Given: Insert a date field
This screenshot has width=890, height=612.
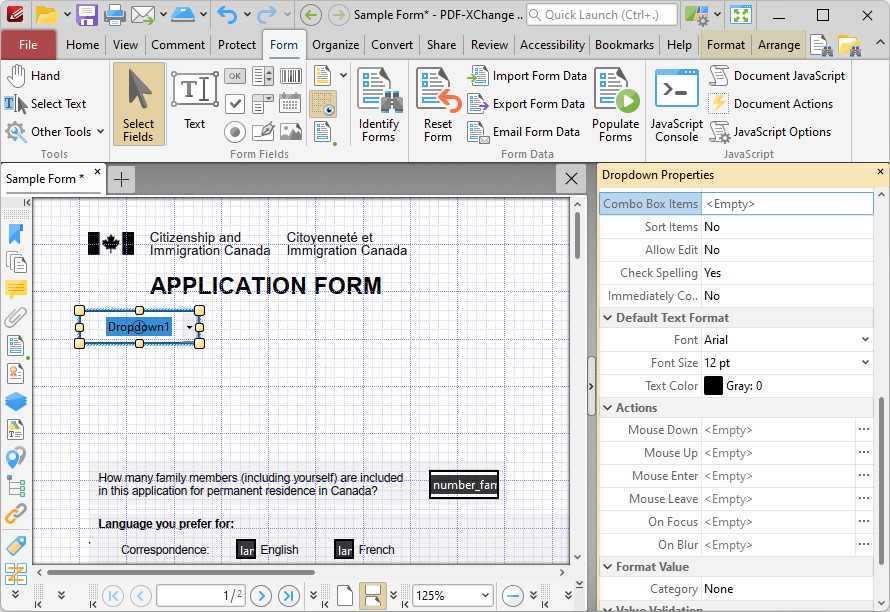Looking at the screenshot, I should point(291,104).
